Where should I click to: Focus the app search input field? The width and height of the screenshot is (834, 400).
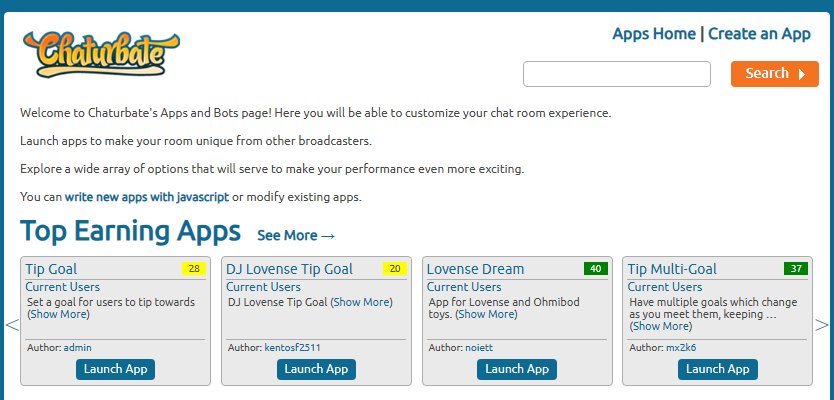pyautogui.click(x=616, y=74)
